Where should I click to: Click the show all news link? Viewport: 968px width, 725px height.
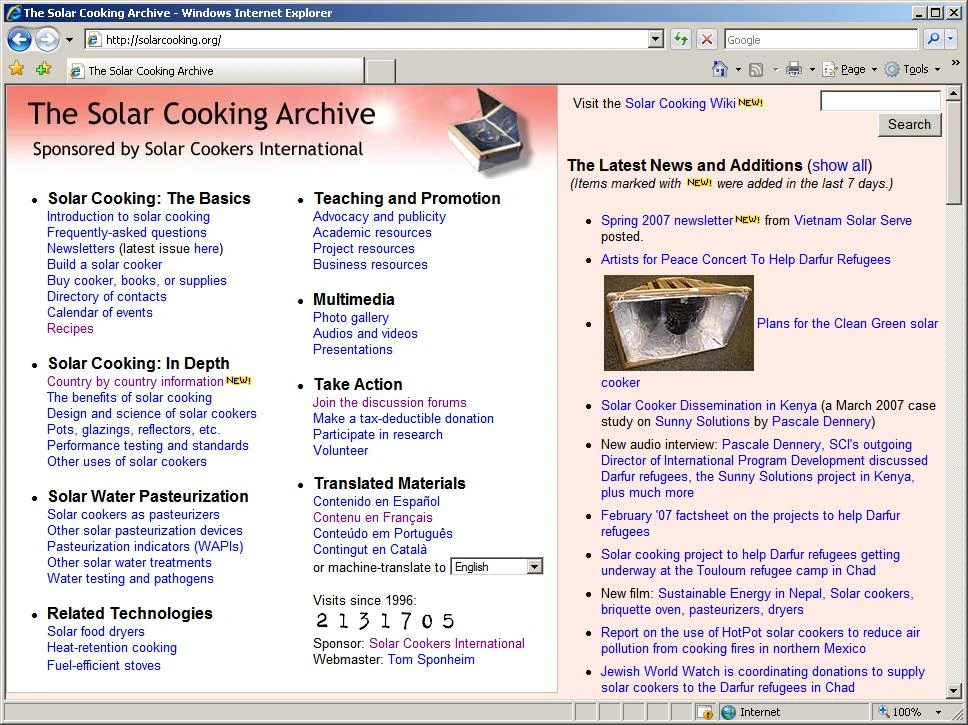point(839,166)
